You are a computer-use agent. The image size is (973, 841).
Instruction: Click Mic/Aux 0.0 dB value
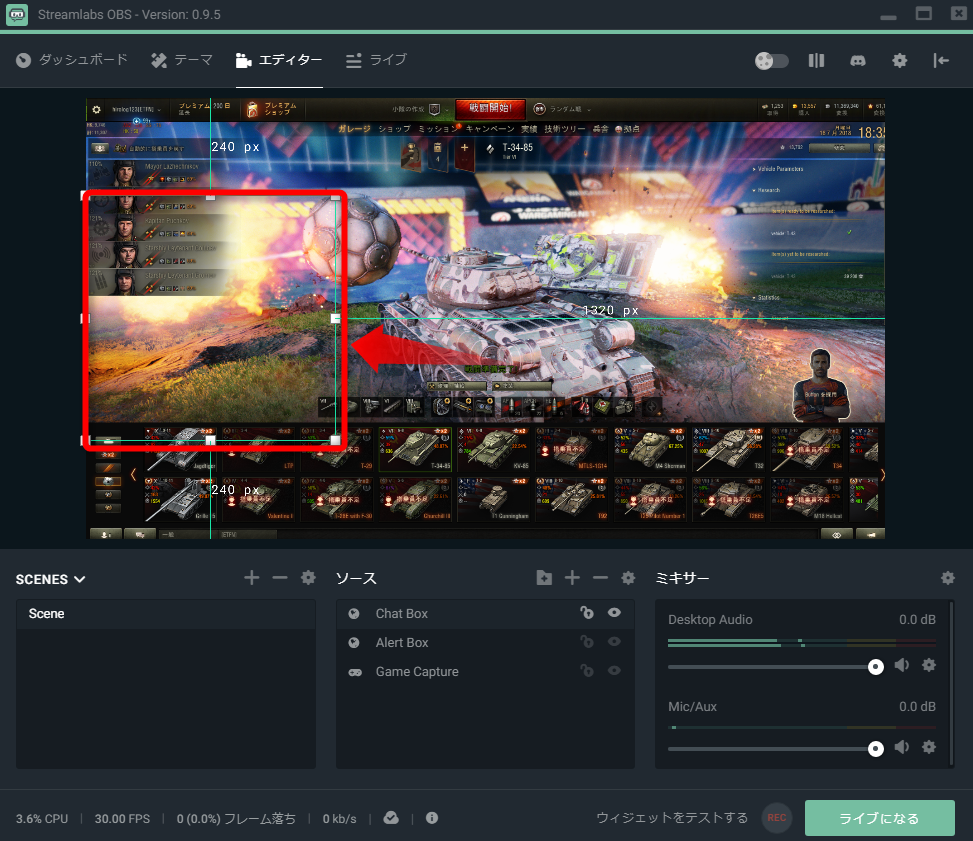(917, 706)
